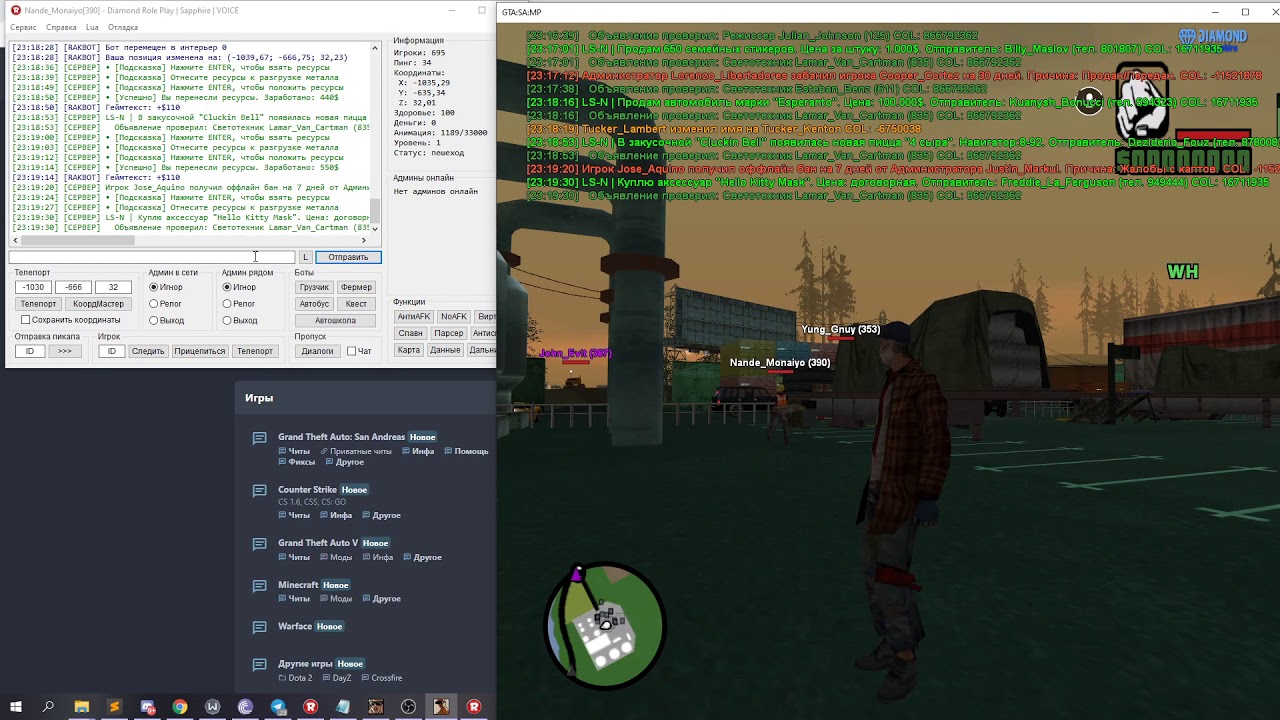The width and height of the screenshot is (1280, 720).
Task: Edit the teleport Z coordinate field 32
Action: [113, 287]
